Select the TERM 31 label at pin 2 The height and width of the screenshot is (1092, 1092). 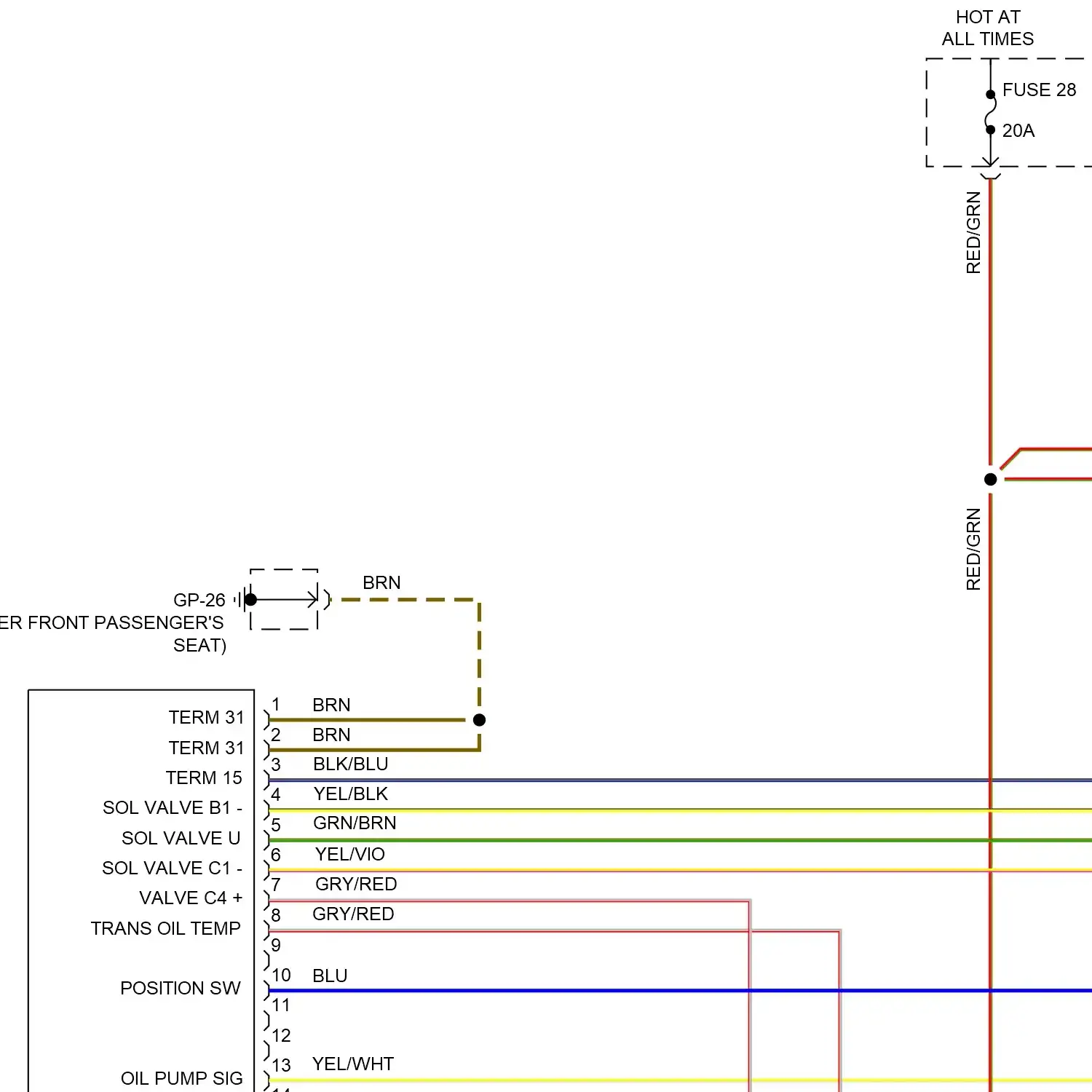tap(206, 748)
